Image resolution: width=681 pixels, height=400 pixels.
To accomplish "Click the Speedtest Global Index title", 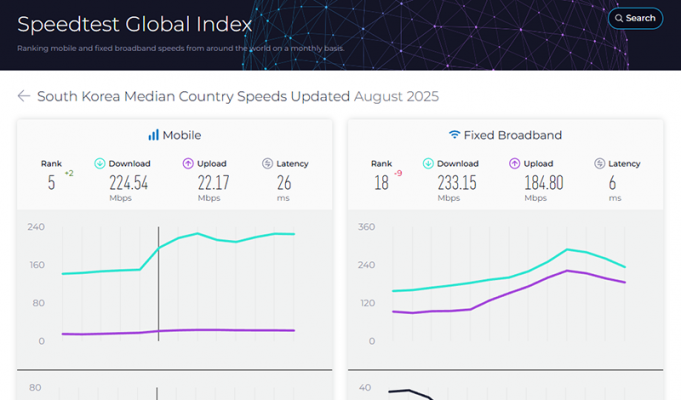I will 134,22.
